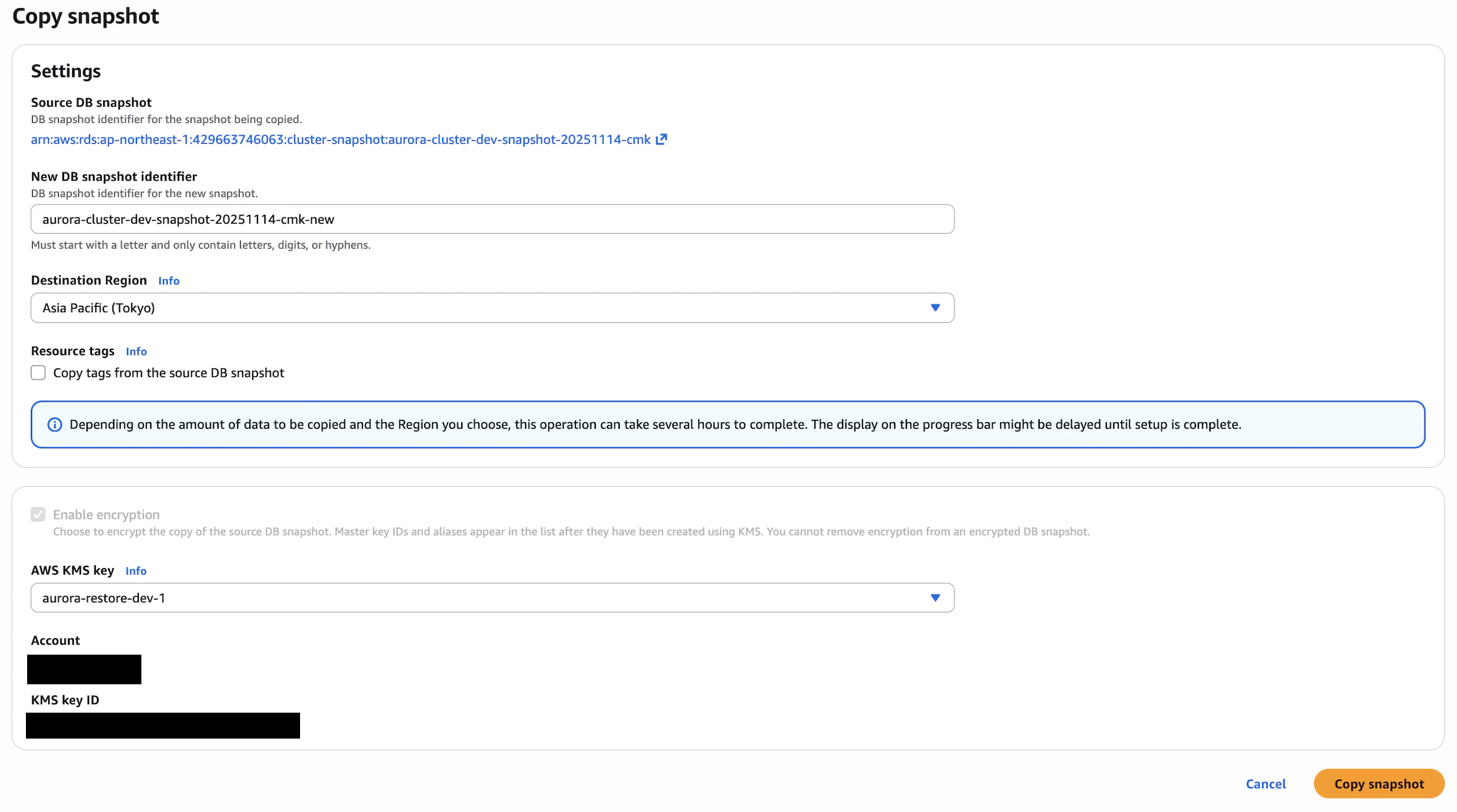This screenshot has width=1457, height=812.
Task: Open Info link next to Destination Region
Action: [x=169, y=281]
